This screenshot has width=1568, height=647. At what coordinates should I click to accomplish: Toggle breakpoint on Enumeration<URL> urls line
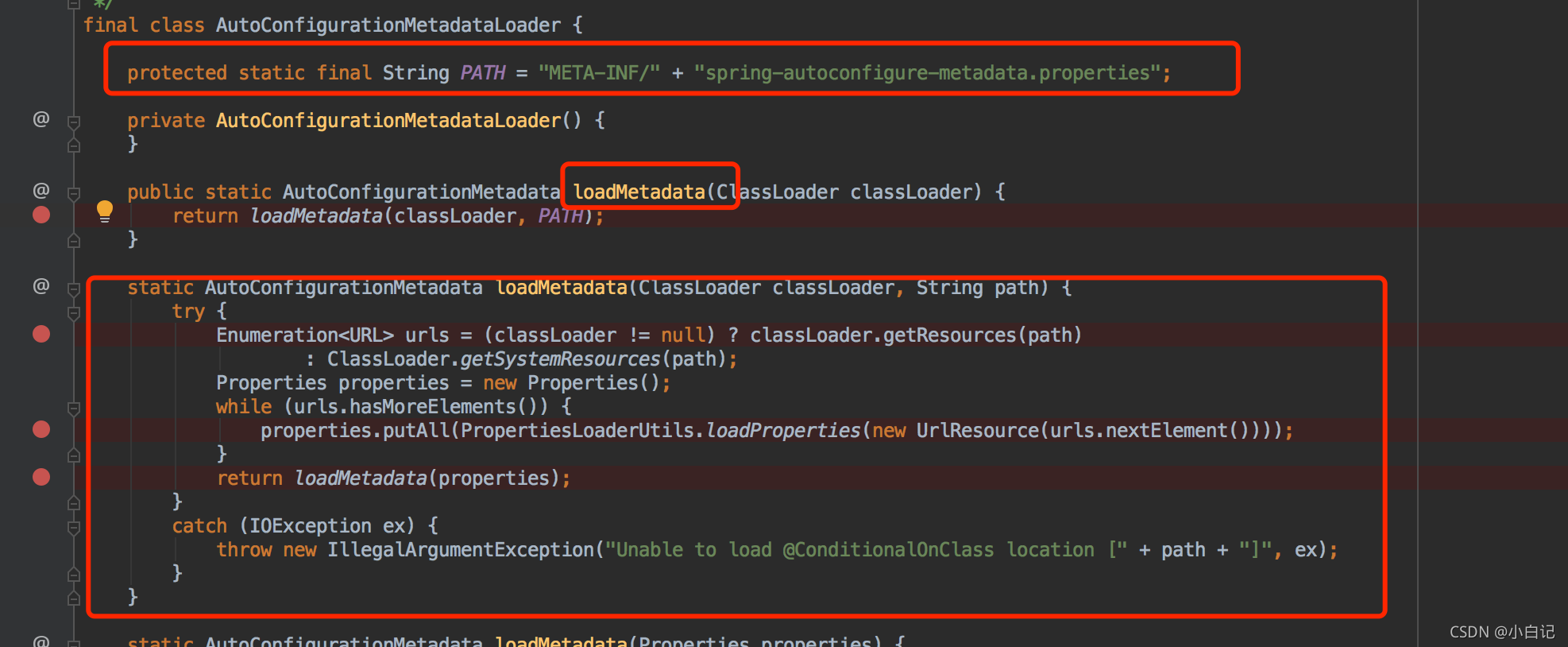click(x=41, y=334)
